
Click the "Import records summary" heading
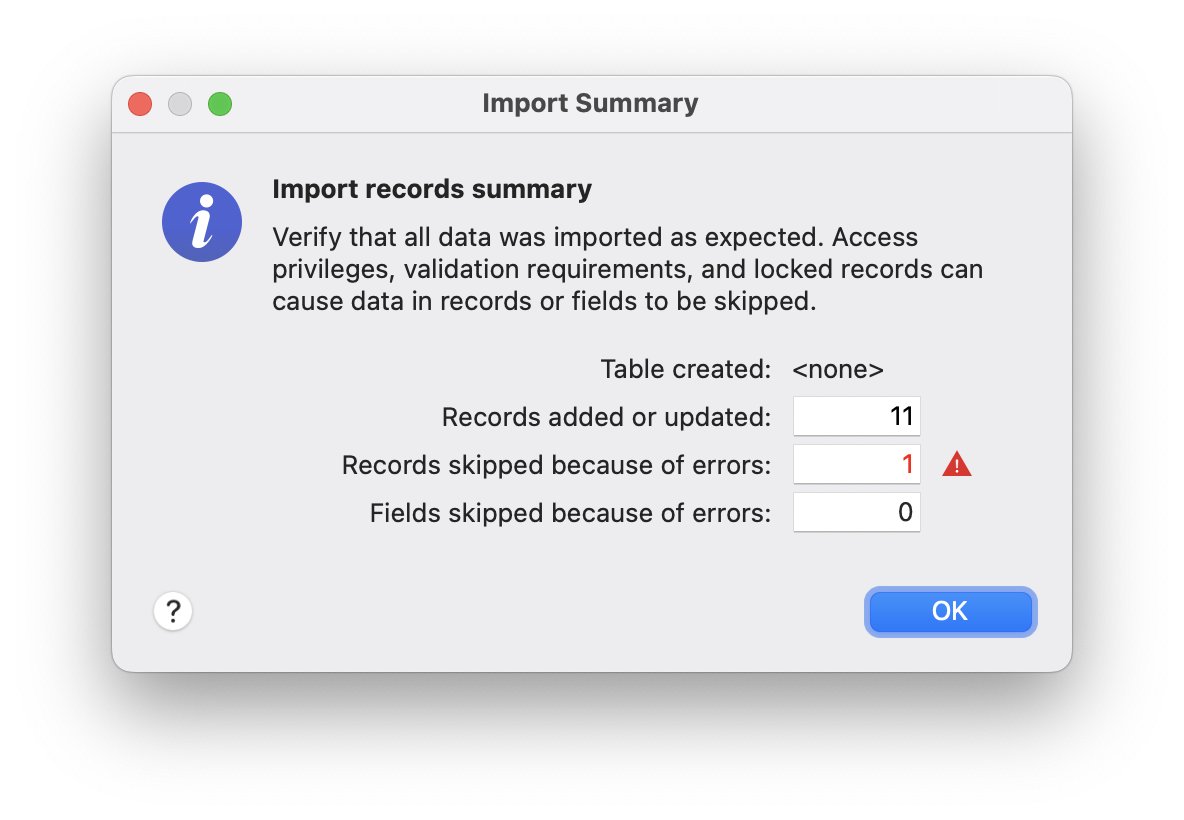[432, 189]
